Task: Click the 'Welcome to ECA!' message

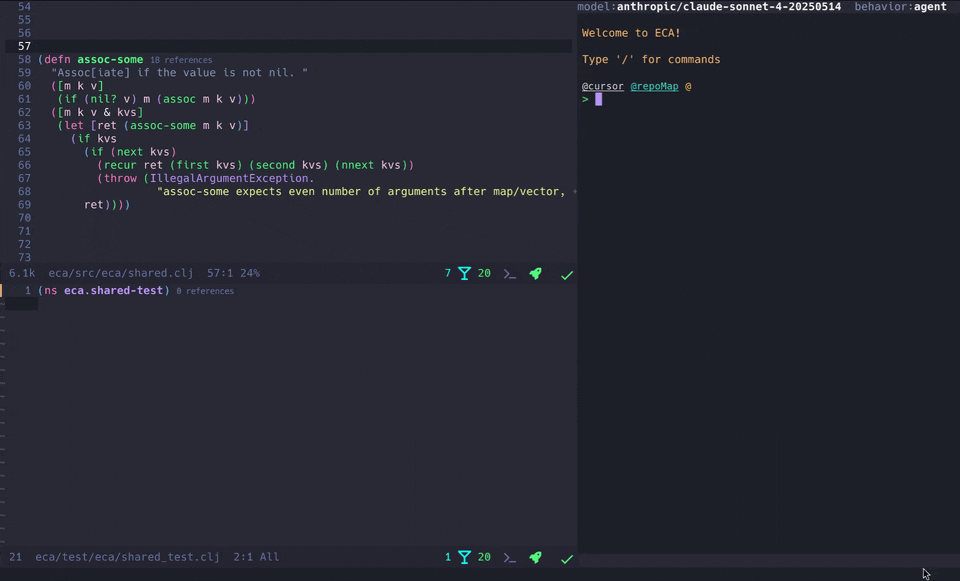Action: 631,33
